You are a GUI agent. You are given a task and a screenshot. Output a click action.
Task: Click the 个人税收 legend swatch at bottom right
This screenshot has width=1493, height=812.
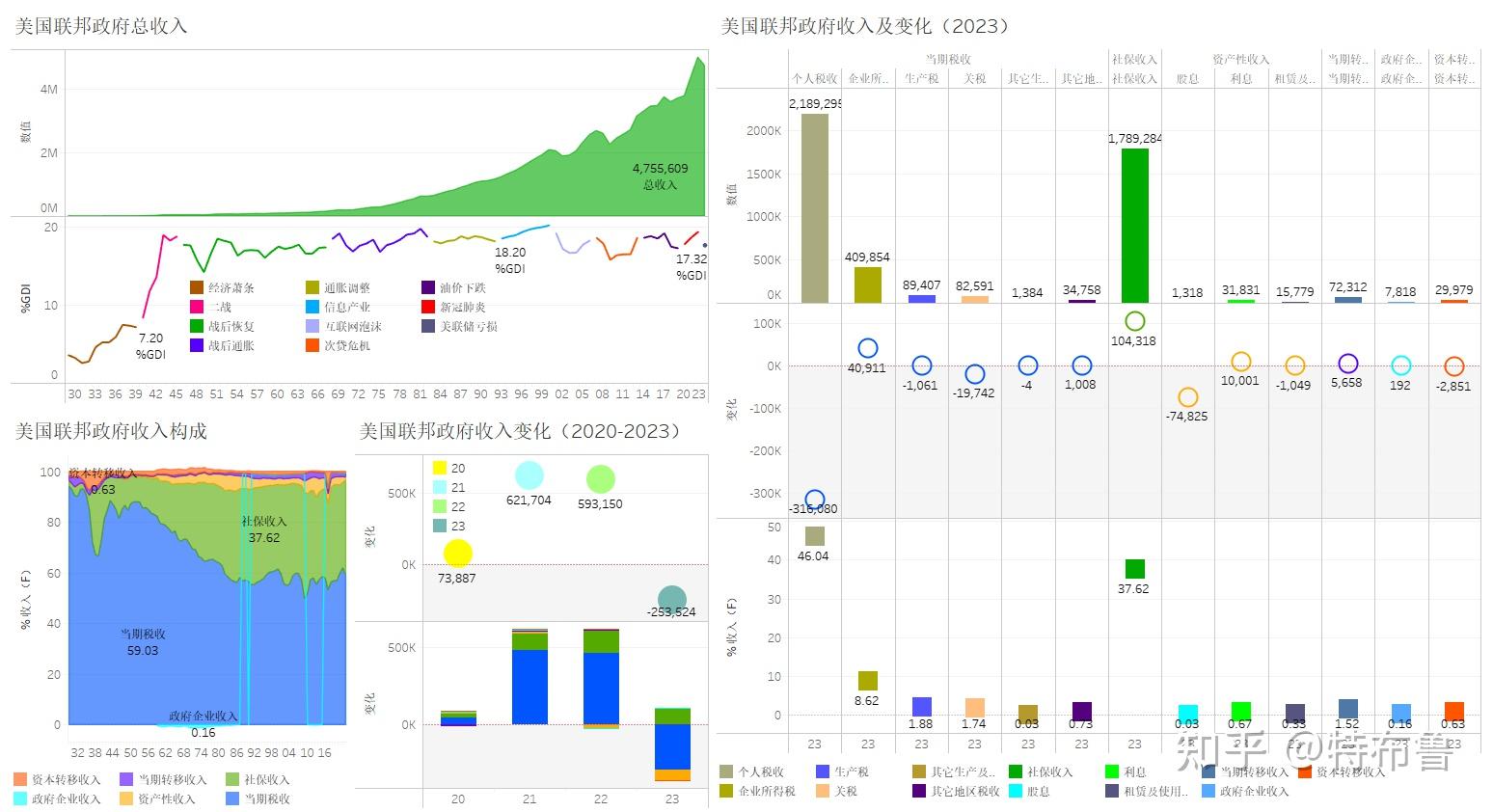[726, 771]
